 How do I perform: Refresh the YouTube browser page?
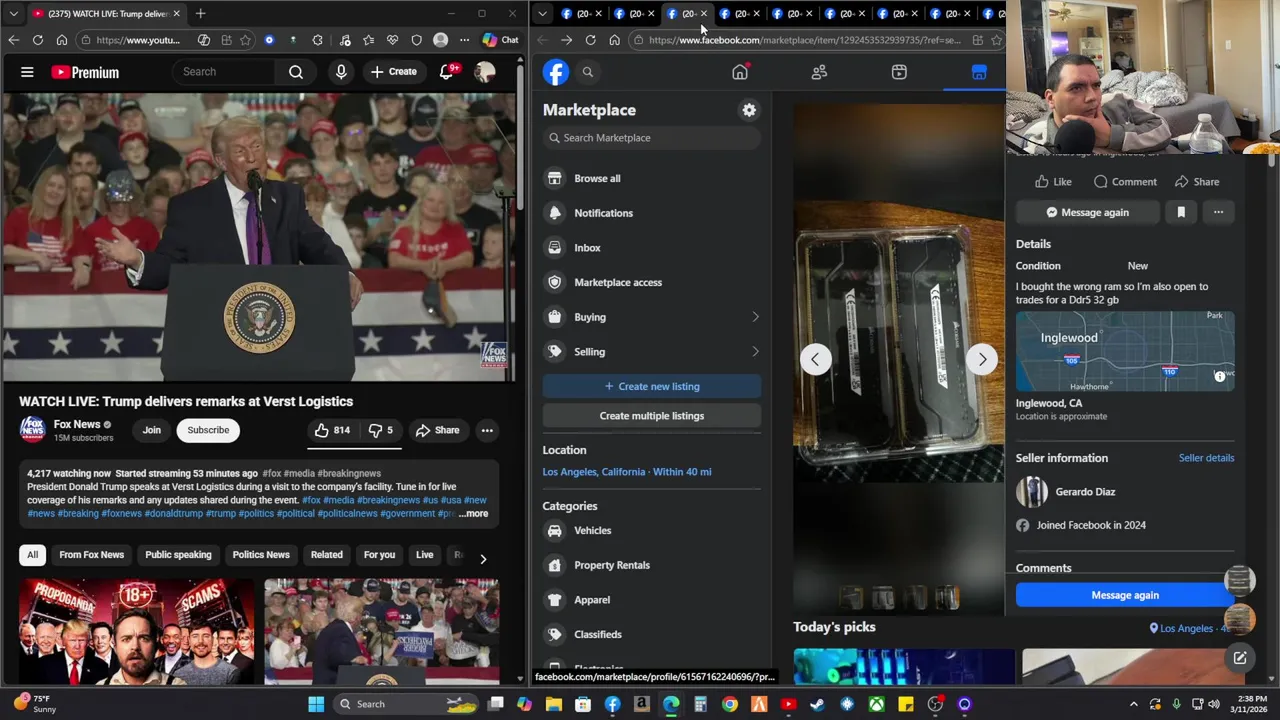click(x=38, y=40)
